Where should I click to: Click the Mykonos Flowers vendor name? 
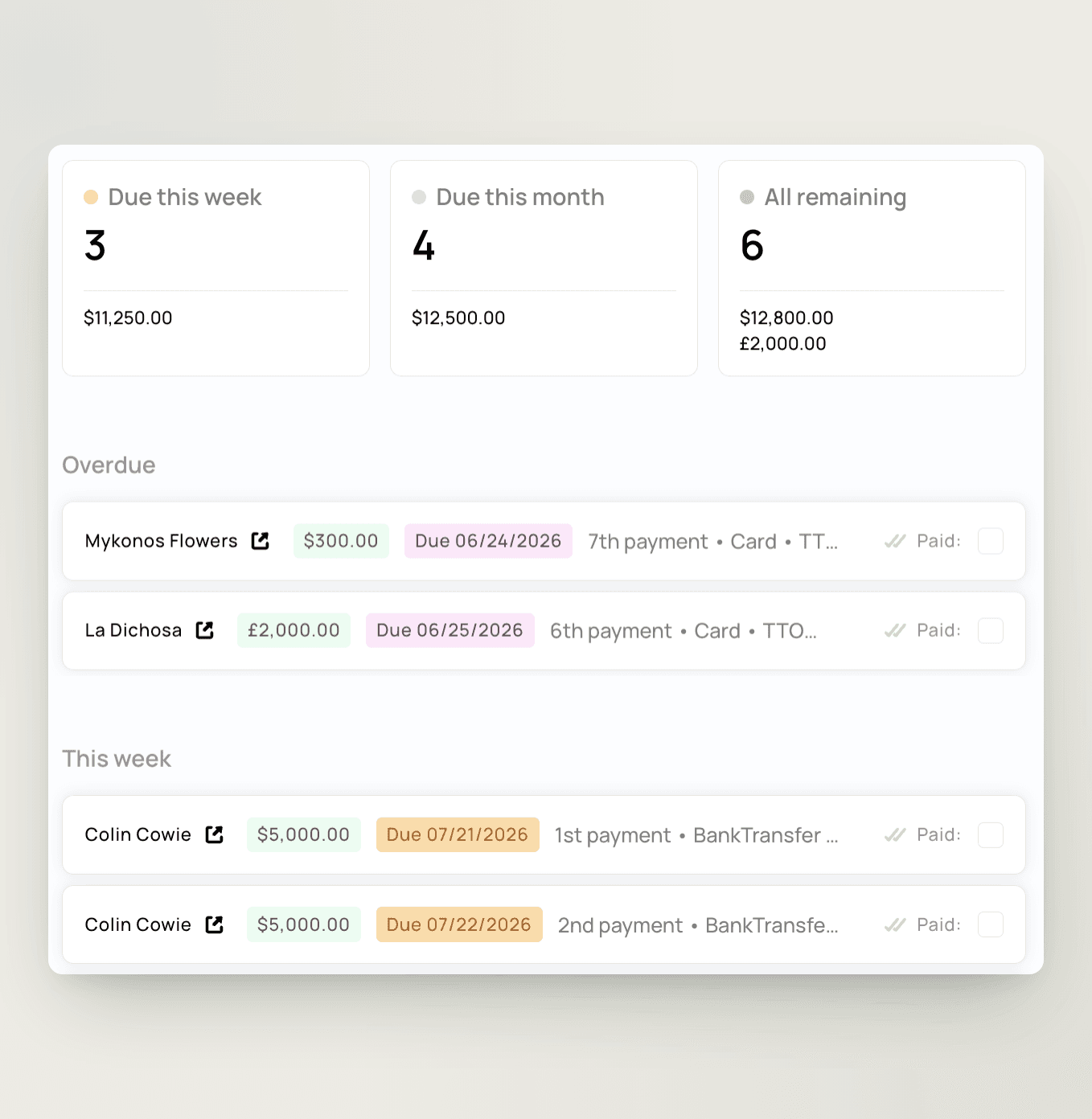point(162,541)
